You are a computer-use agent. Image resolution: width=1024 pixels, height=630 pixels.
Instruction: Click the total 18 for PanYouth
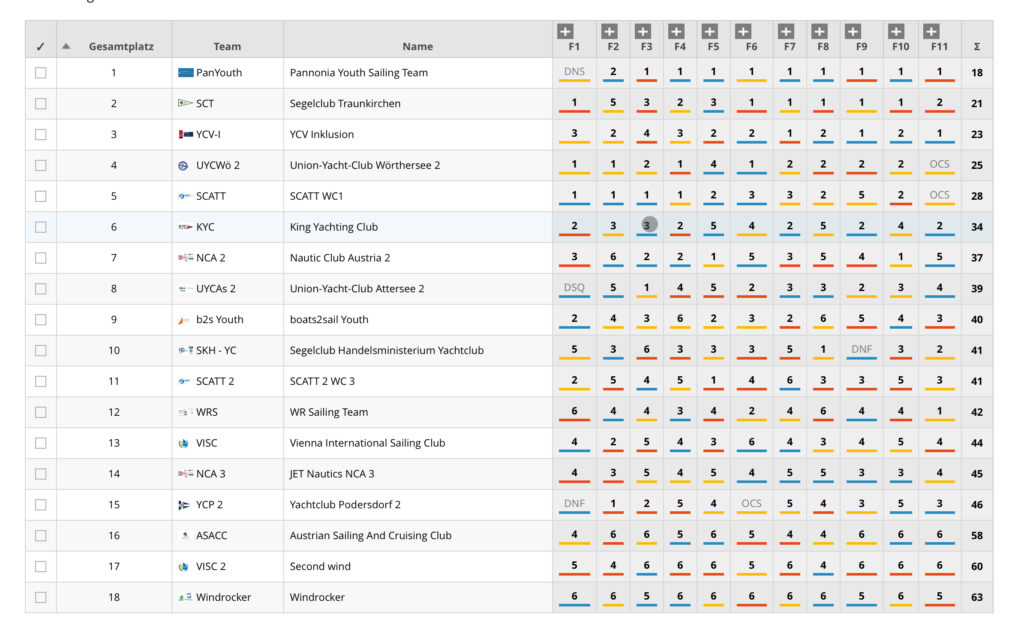pyautogui.click(x=977, y=72)
